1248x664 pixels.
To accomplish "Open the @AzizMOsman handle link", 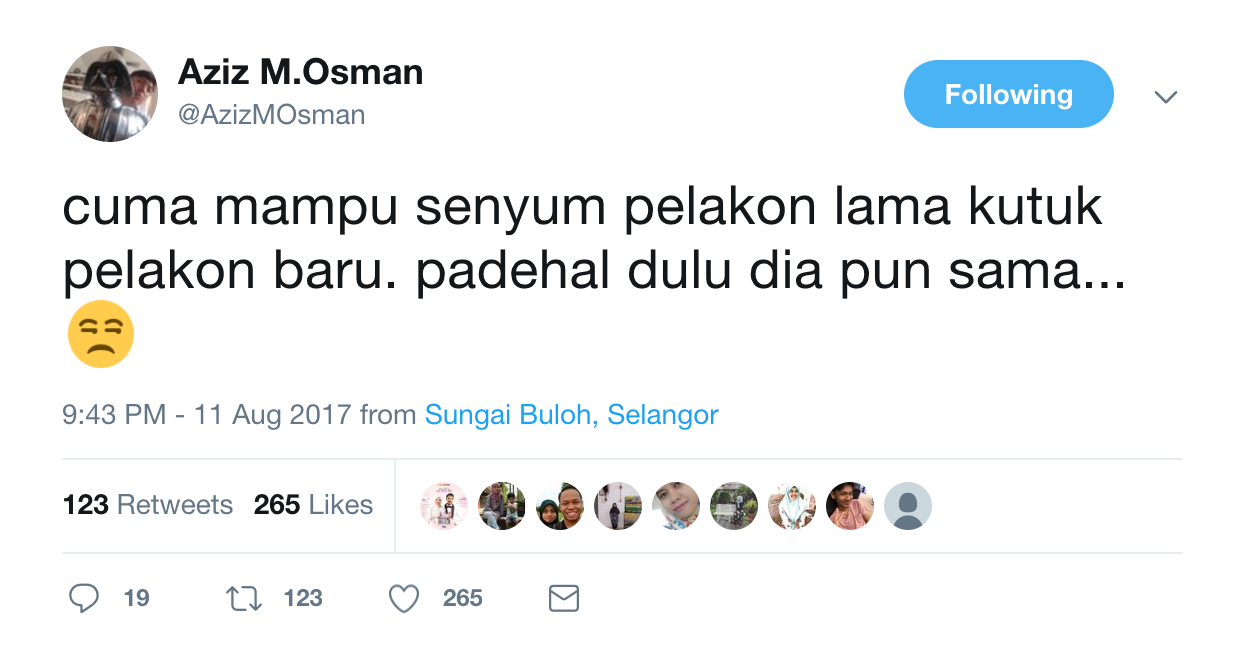I will pyautogui.click(x=272, y=115).
